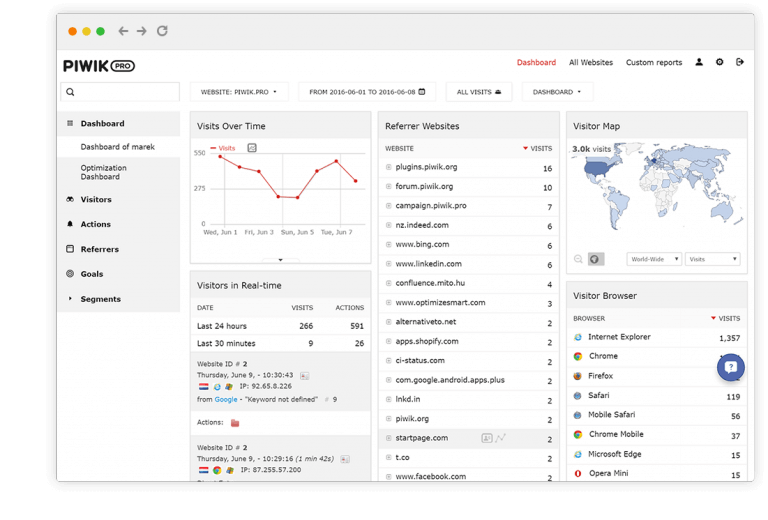The height and width of the screenshot is (520, 768).
Task: Expand the Segments sidebar section
Action: click(x=100, y=299)
